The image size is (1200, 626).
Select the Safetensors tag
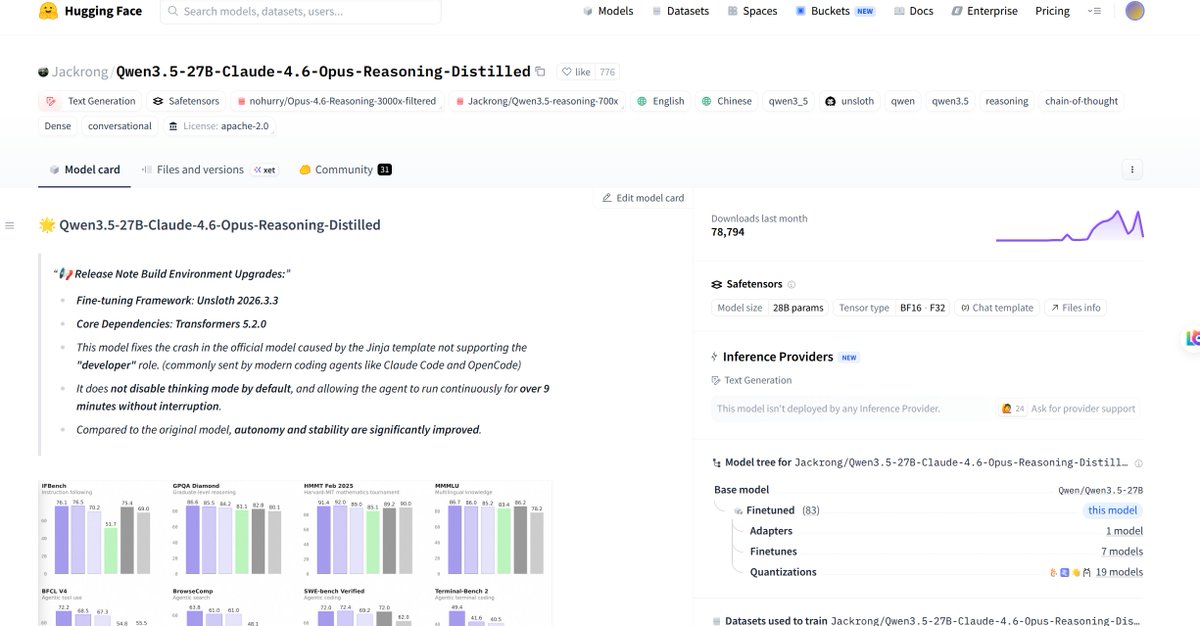(187, 101)
